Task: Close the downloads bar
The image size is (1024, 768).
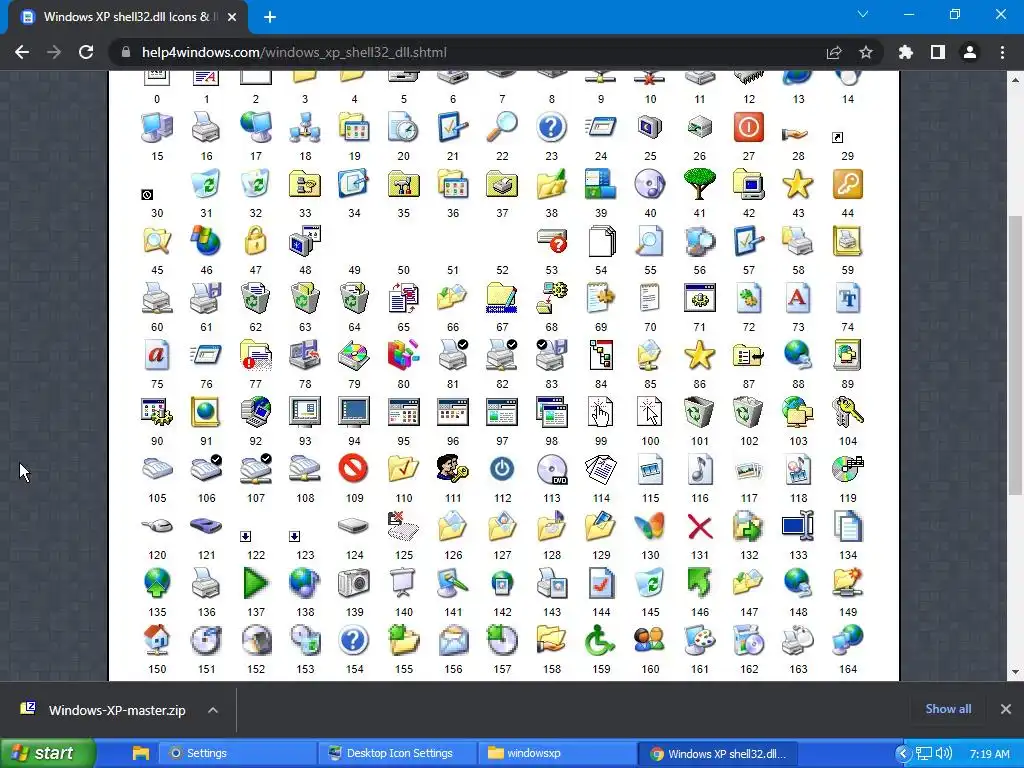Action: click(1006, 709)
